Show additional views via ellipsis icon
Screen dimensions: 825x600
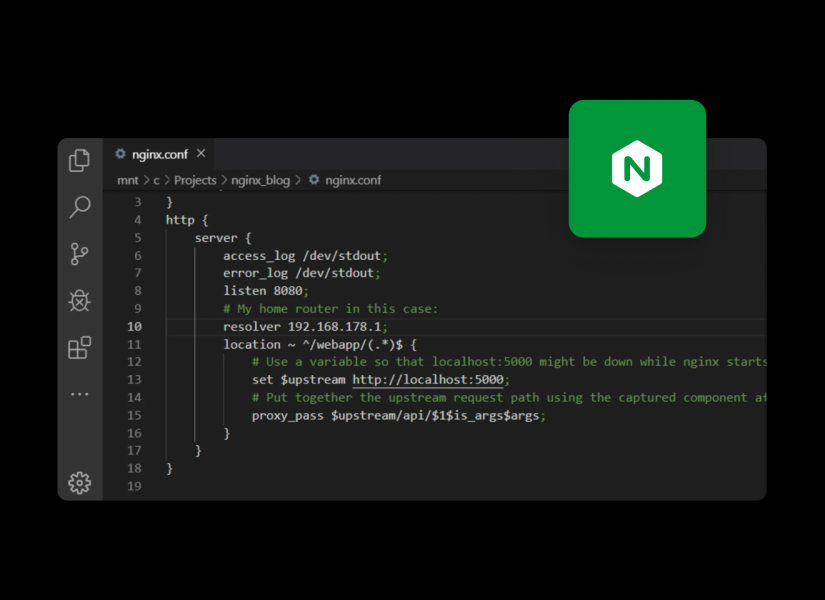click(x=80, y=395)
